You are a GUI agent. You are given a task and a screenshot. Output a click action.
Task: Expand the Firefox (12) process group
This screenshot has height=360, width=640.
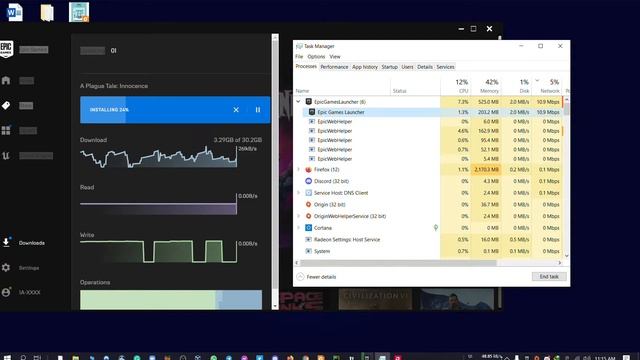pyautogui.click(x=298, y=169)
